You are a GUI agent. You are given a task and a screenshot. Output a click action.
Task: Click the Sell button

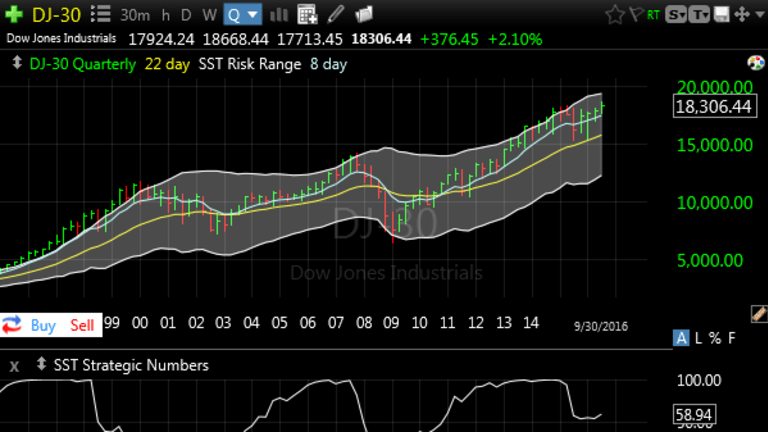tap(82, 325)
